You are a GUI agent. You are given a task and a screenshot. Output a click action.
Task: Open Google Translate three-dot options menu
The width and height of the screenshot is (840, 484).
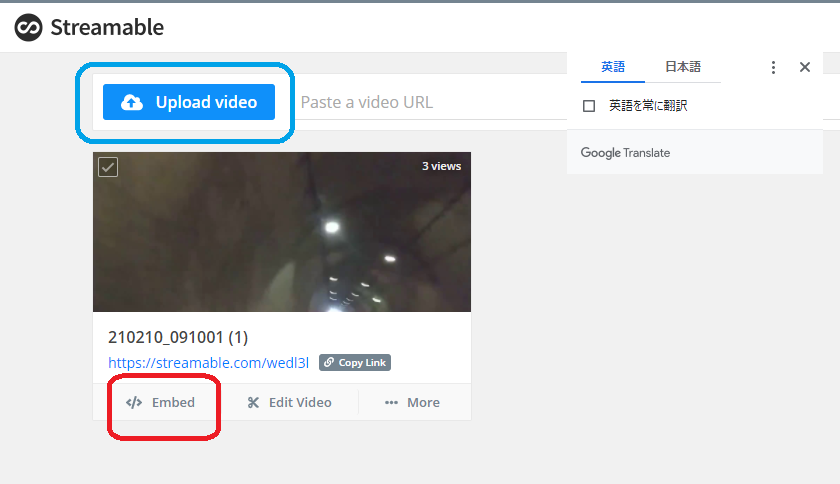[x=773, y=67]
